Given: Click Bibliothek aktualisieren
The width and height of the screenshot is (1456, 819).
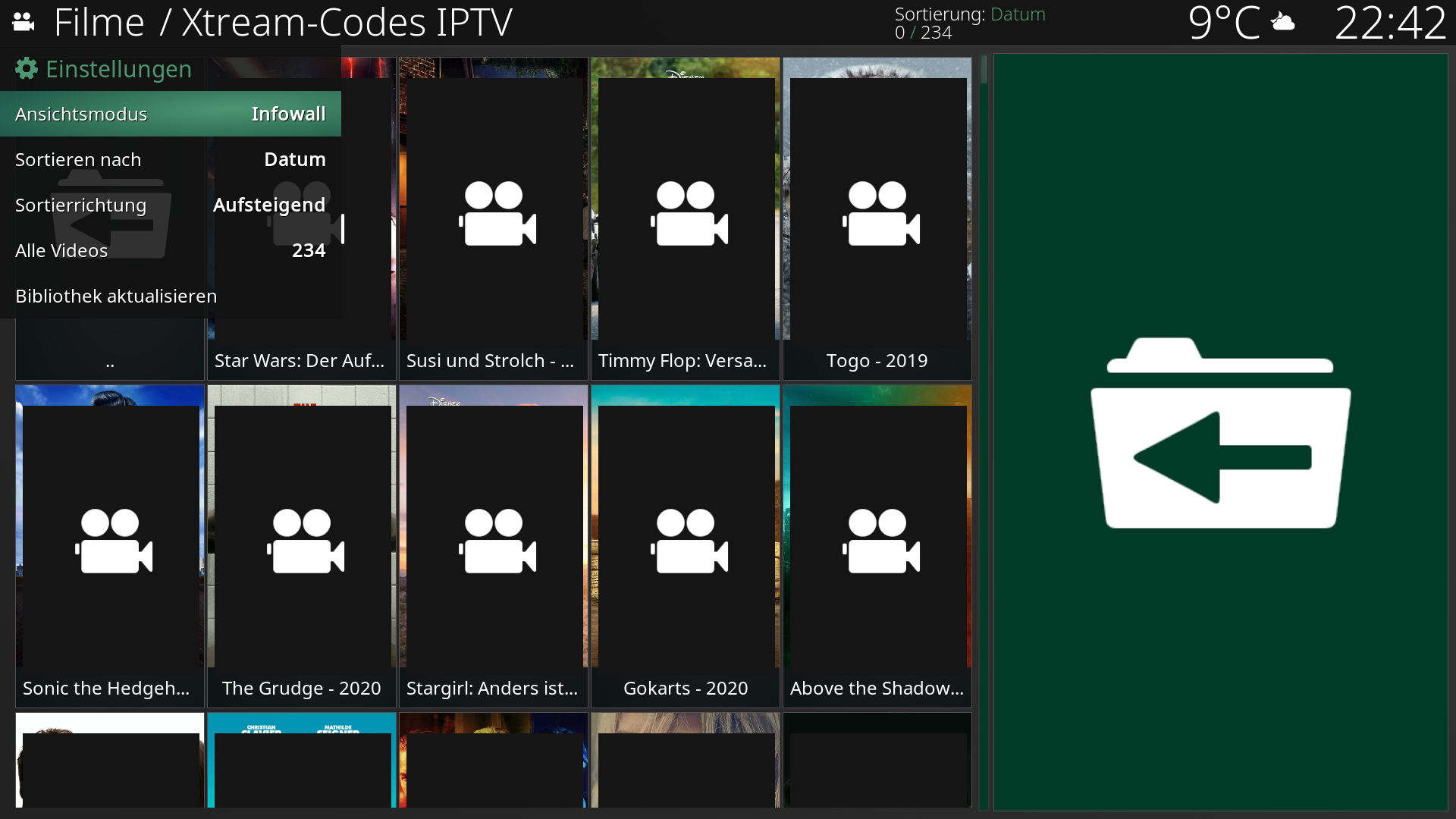Looking at the screenshot, I should [x=171, y=296].
